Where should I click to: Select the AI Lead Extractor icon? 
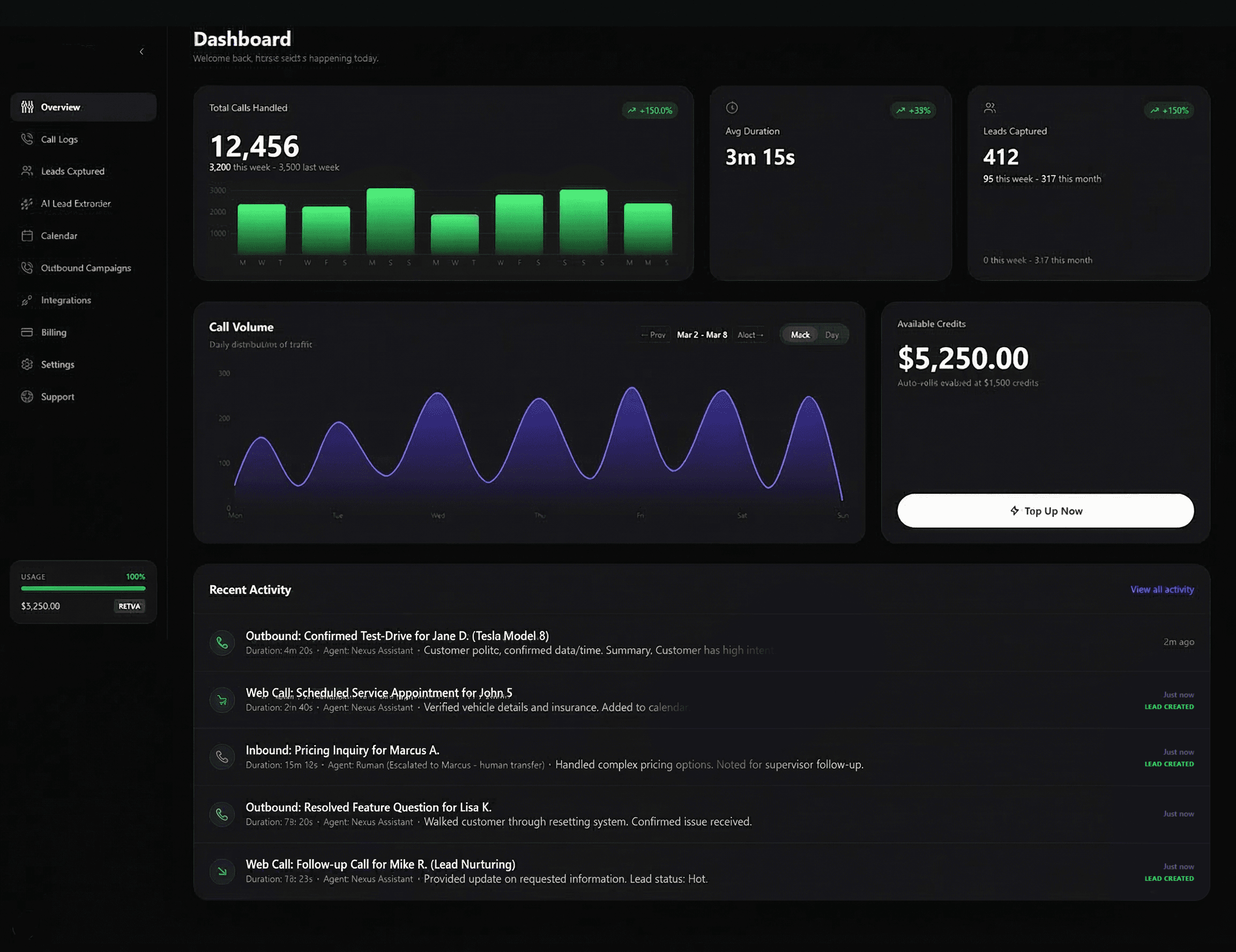pos(27,204)
